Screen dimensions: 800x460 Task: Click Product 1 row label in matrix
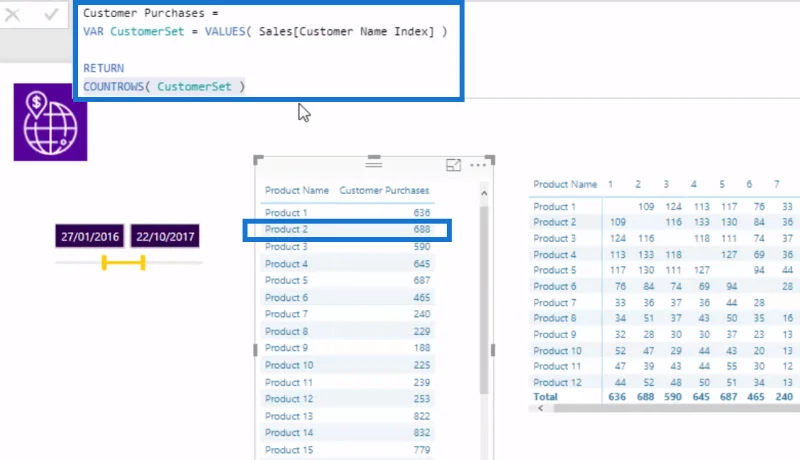[x=555, y=207]
